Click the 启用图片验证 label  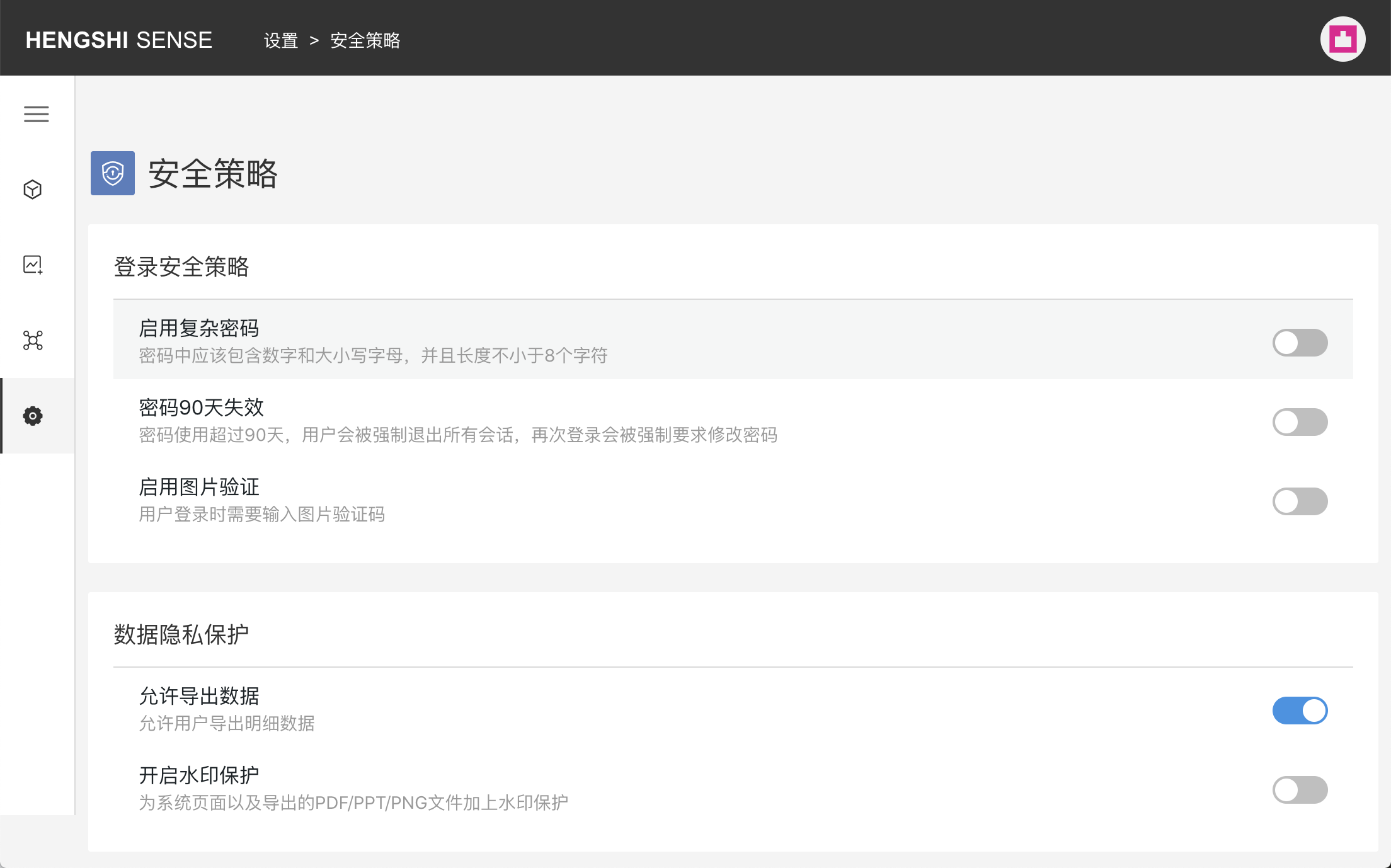coord(199,487)
